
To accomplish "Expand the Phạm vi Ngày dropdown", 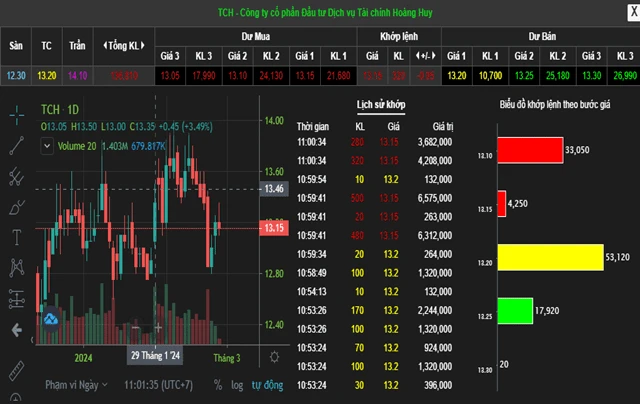I will (76, 384).
